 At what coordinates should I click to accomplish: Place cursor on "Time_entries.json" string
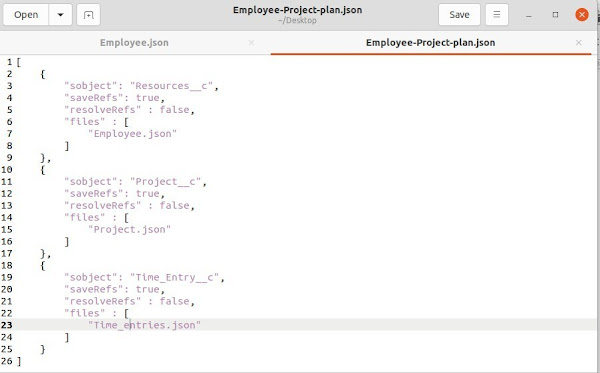145,325
